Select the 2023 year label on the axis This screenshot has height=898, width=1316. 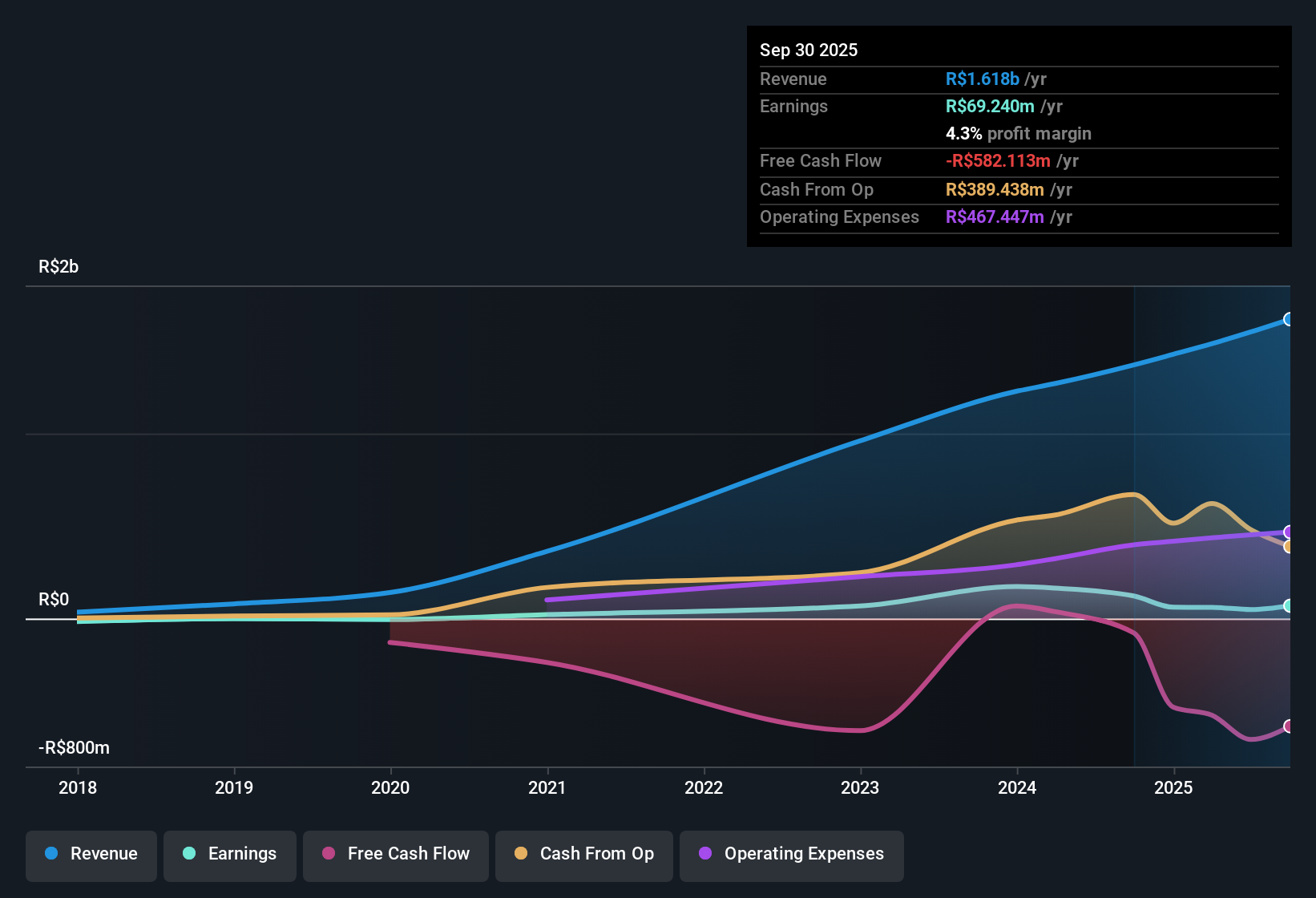pyautogui.click(x=860, y=788)
